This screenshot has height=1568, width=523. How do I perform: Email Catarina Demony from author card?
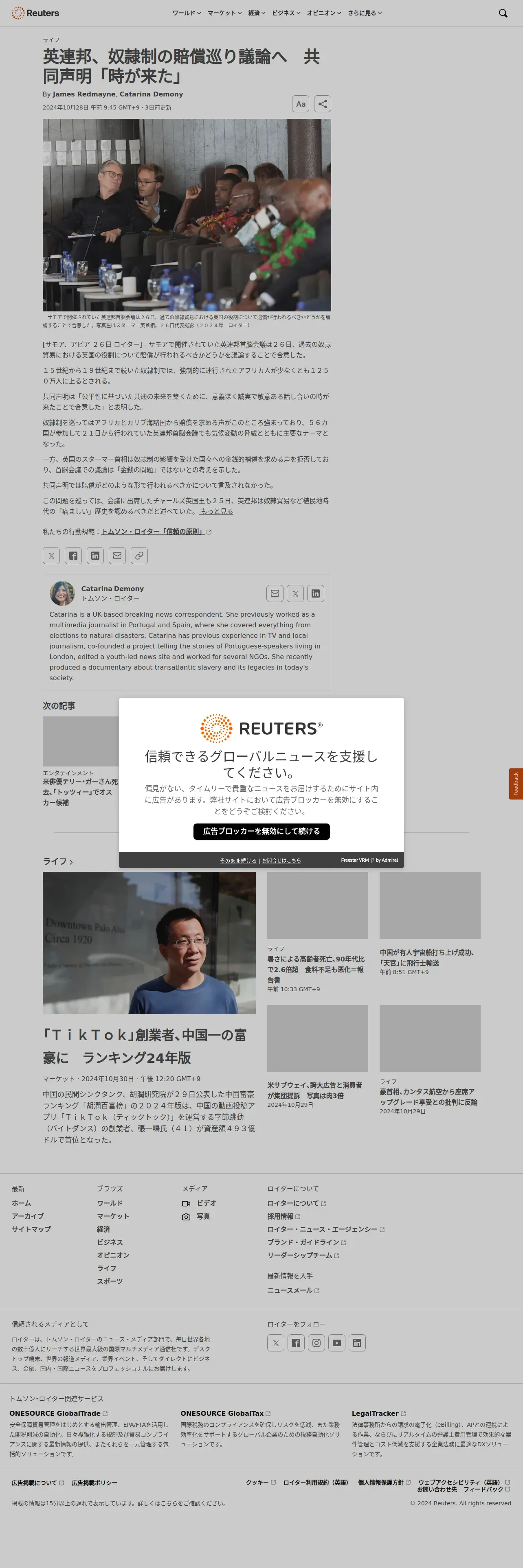coord(275,593)
